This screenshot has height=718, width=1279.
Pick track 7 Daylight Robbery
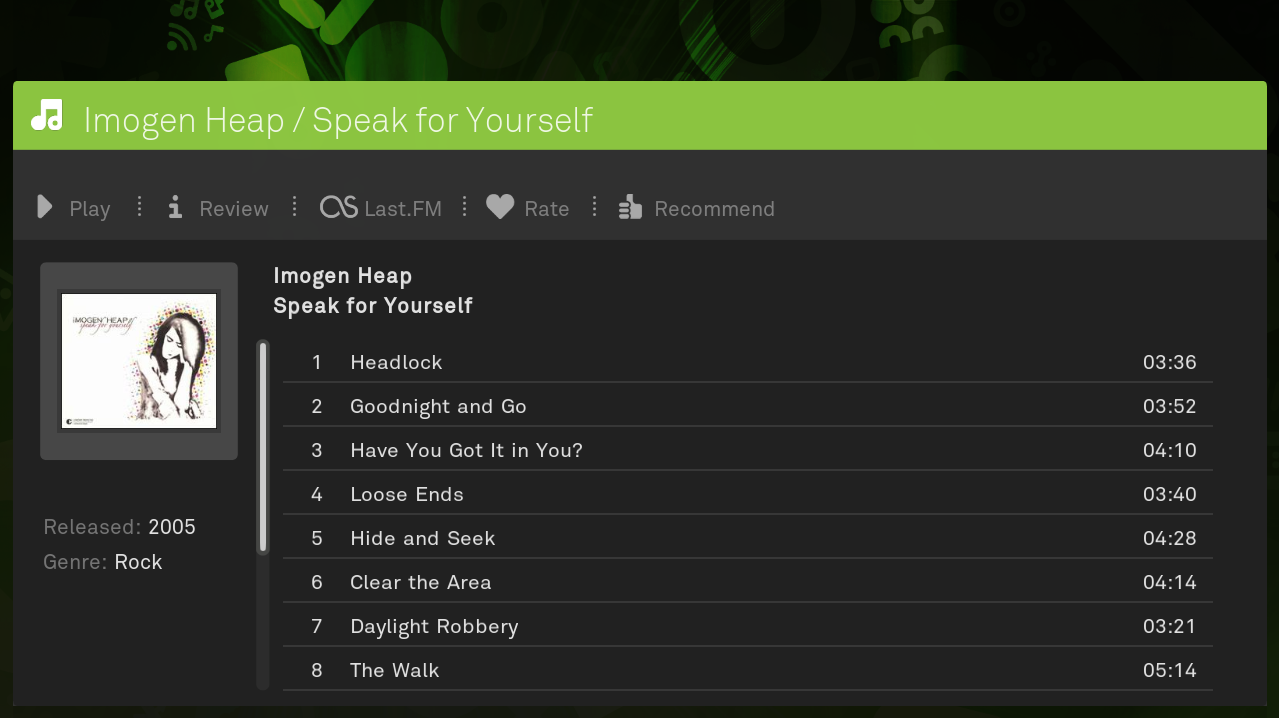pyautogui.click(x=748, y=626)
